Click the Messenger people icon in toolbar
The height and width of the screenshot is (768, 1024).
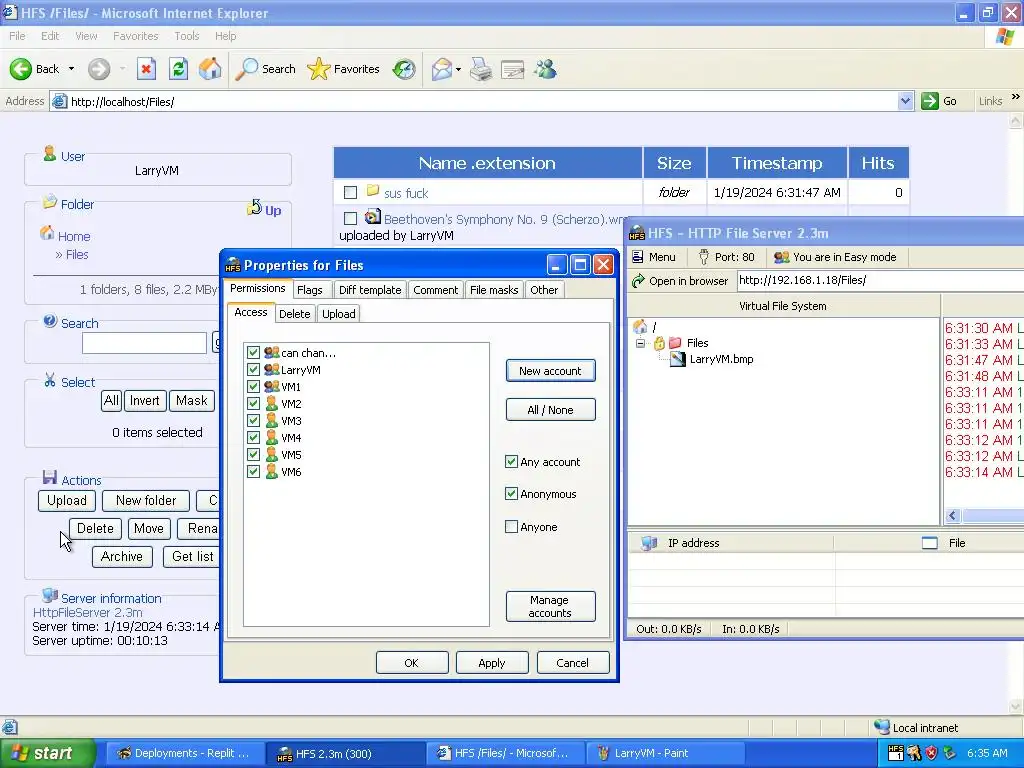click(x=545, y=69)
